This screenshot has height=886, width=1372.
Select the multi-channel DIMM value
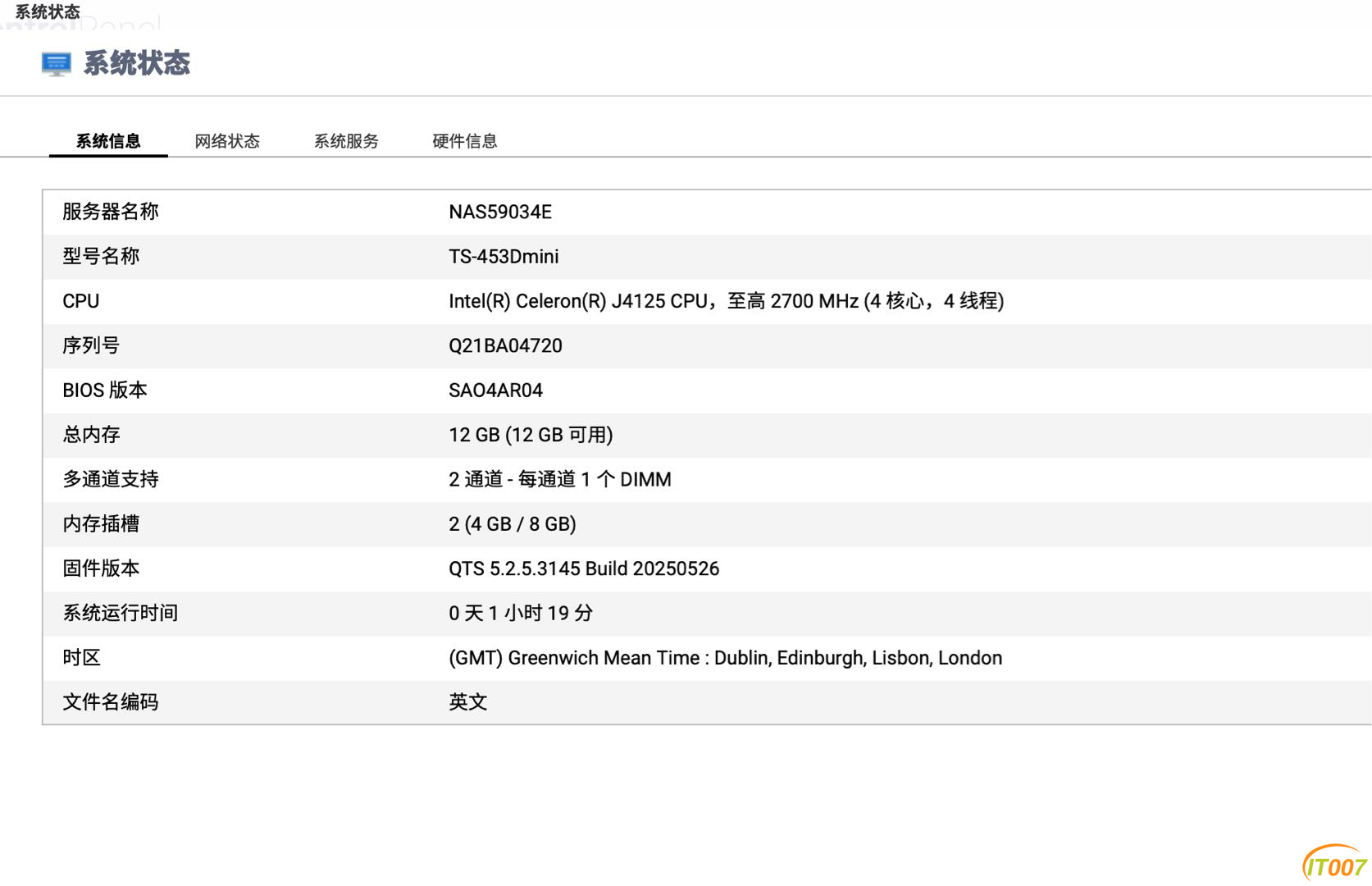(559, 479)
